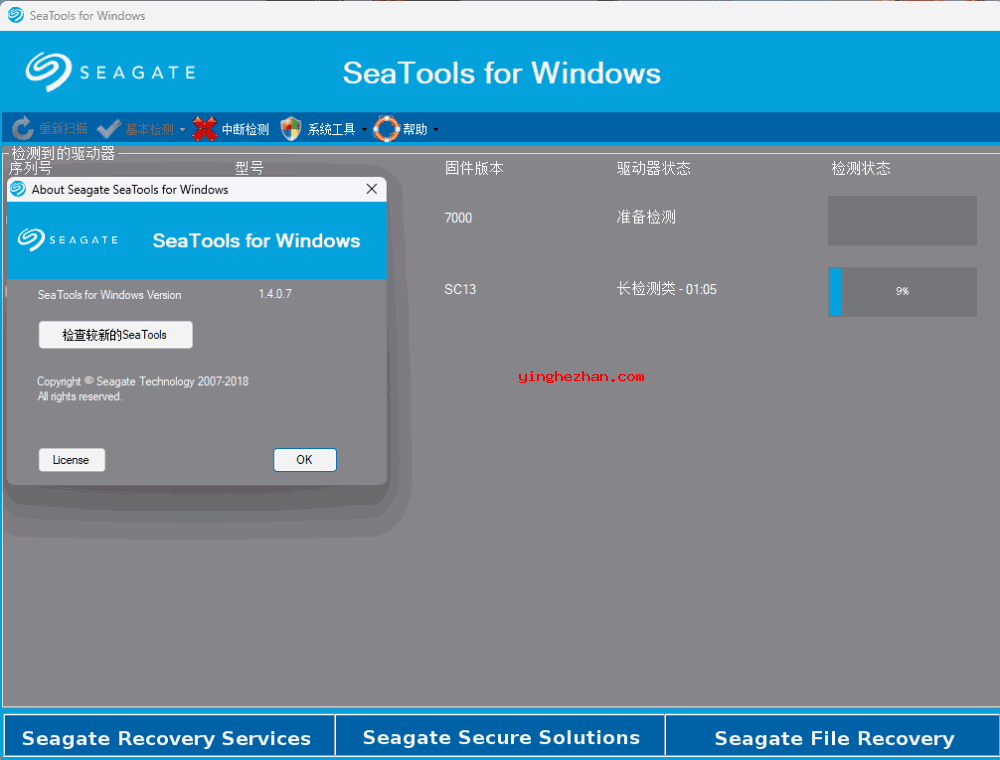1000x760 pixels.
Task: Click the 固件版本 column header
Action: pos(474,168)
